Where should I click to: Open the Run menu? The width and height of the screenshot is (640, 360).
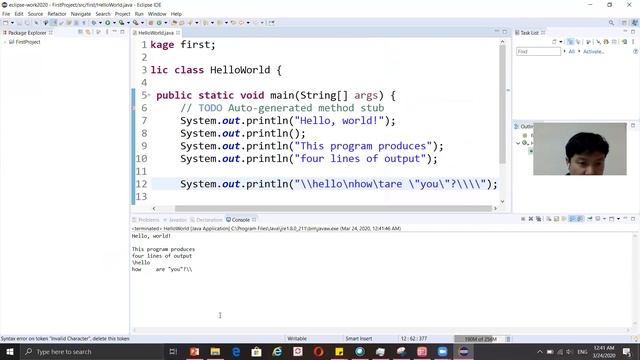click(x=139, y=14)
